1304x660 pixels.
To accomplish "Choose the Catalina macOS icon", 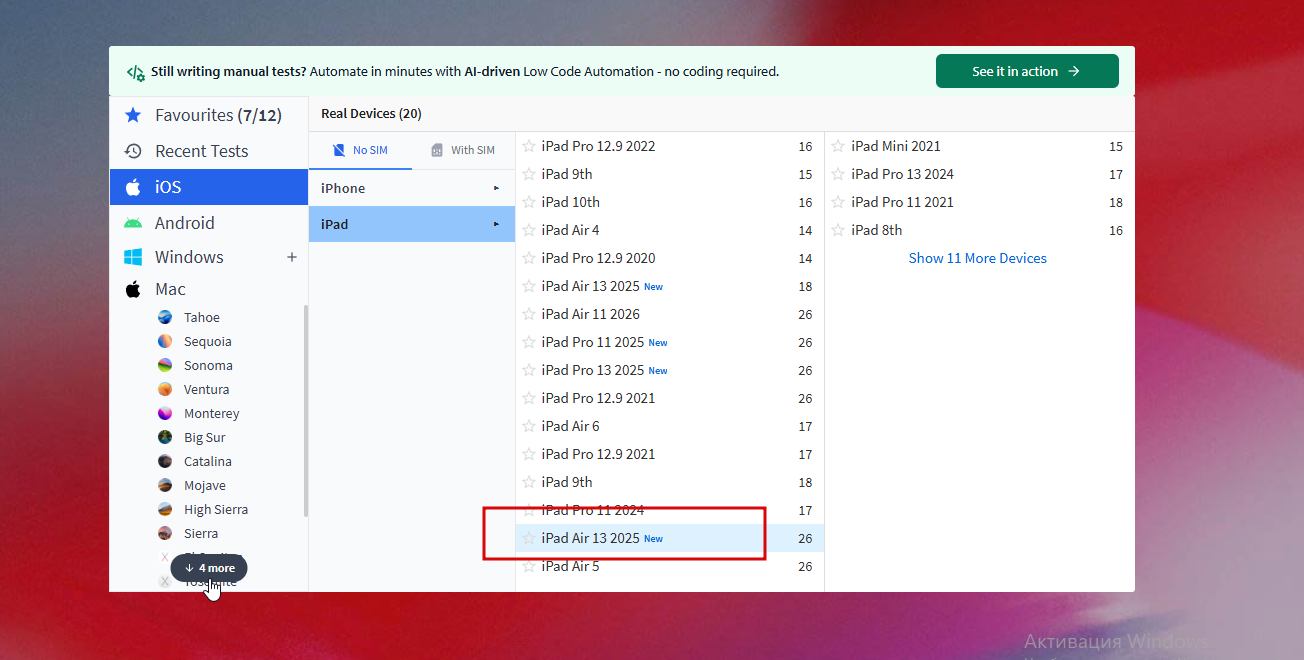I will (x=165, y=461).
